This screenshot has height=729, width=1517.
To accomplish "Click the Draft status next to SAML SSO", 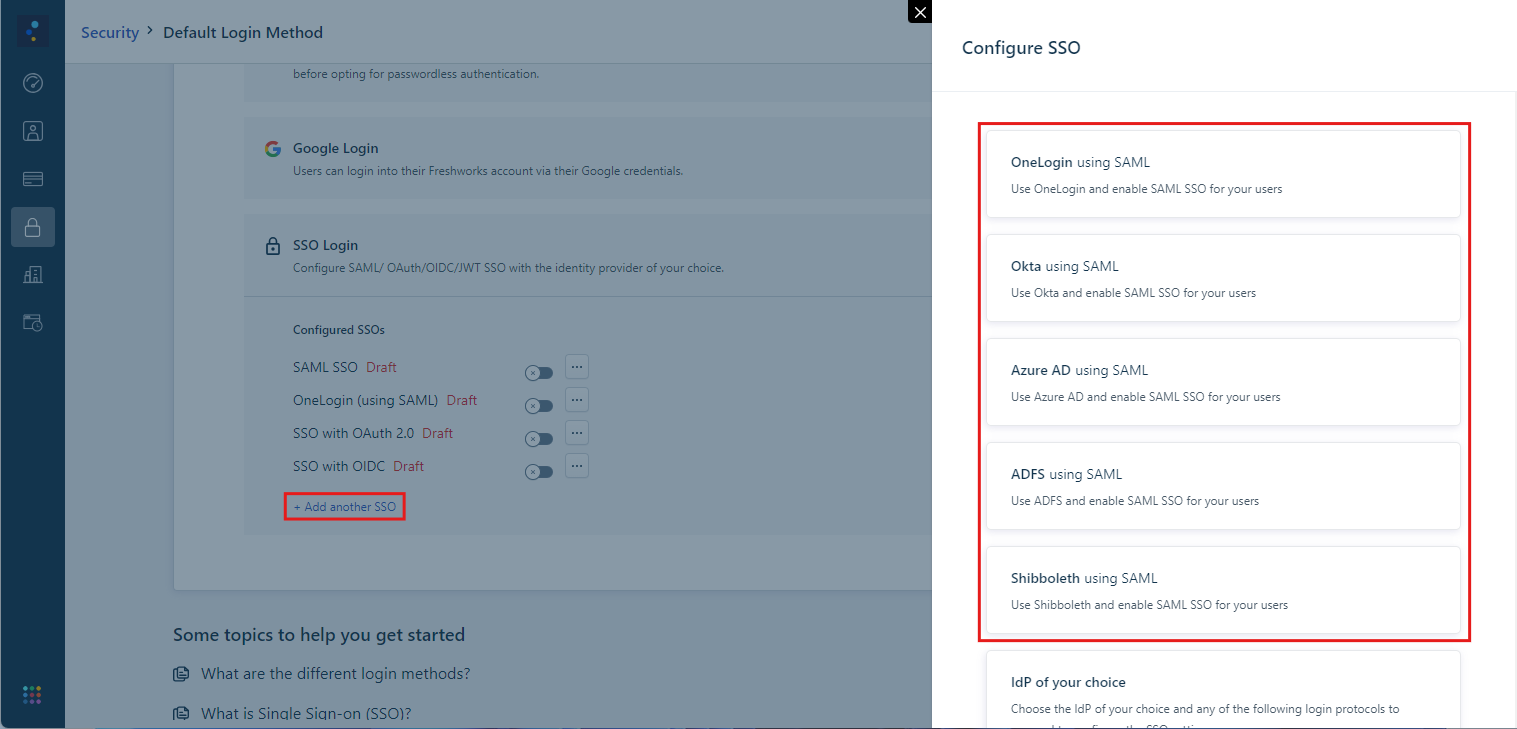I will pos(381,367).
